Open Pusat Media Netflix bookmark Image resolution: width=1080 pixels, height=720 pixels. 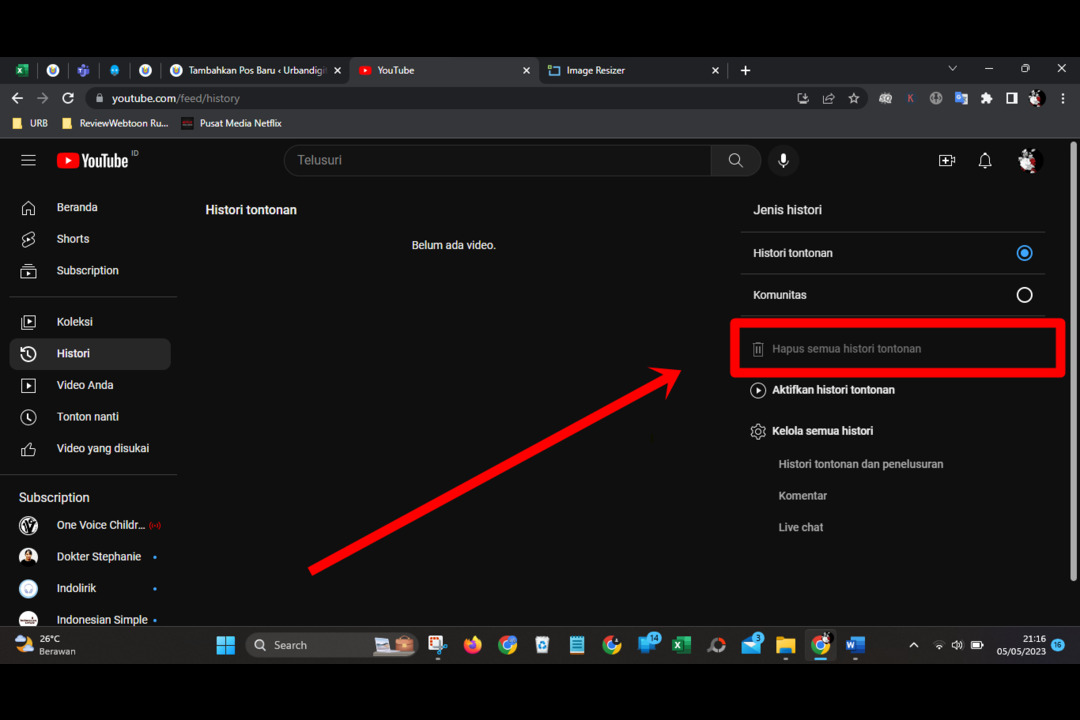pyautogui.click(x=231, y=123)
